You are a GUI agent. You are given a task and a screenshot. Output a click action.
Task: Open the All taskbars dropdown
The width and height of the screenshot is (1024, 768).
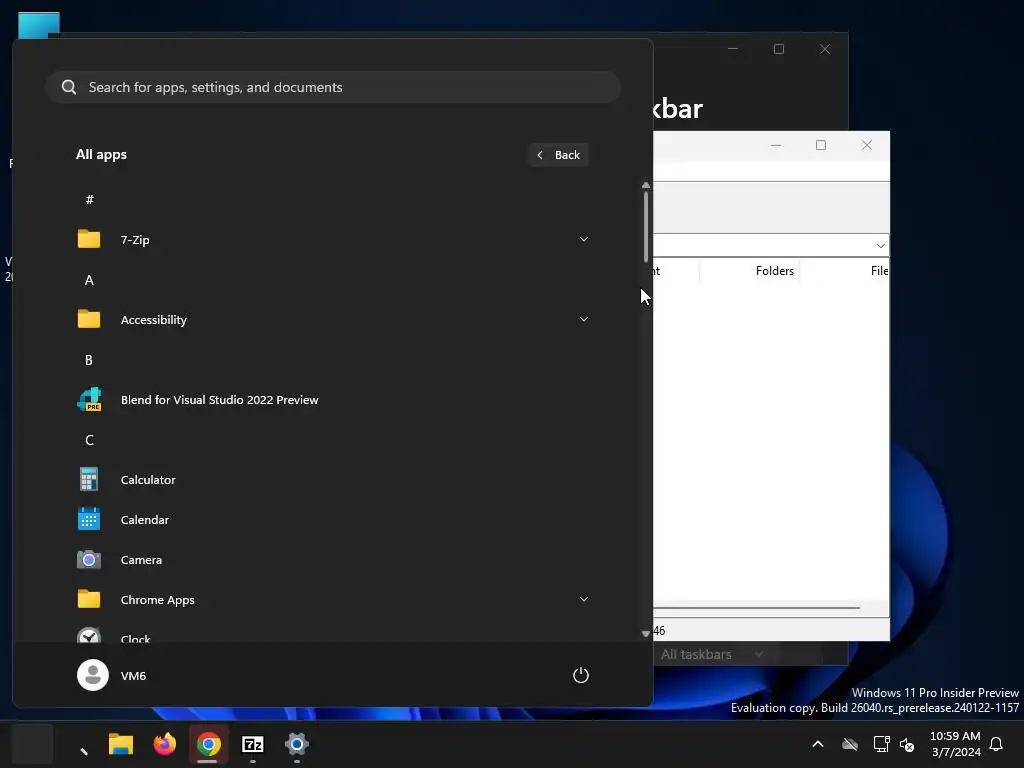pos(712,654)
